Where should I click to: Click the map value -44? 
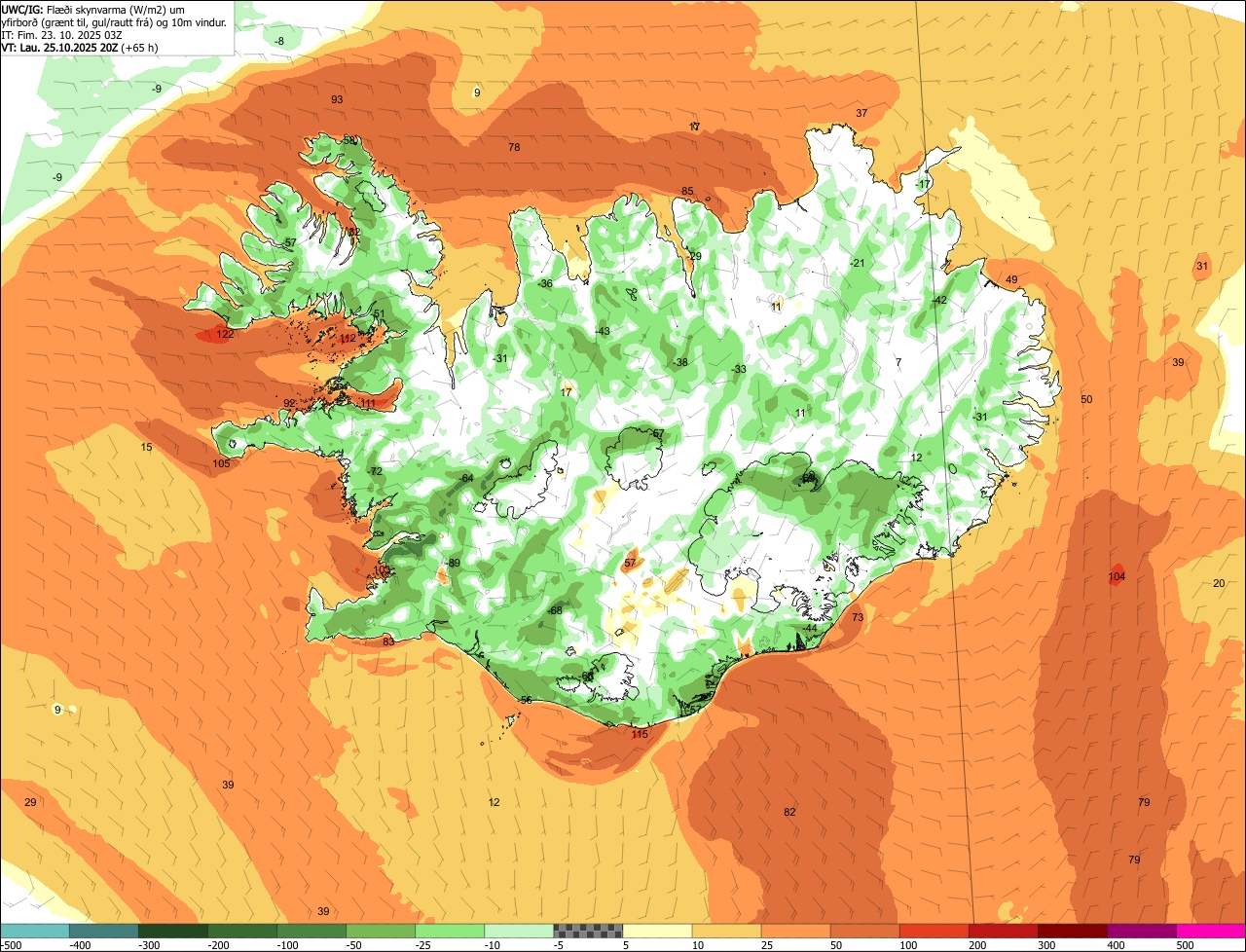coord(810,628)
